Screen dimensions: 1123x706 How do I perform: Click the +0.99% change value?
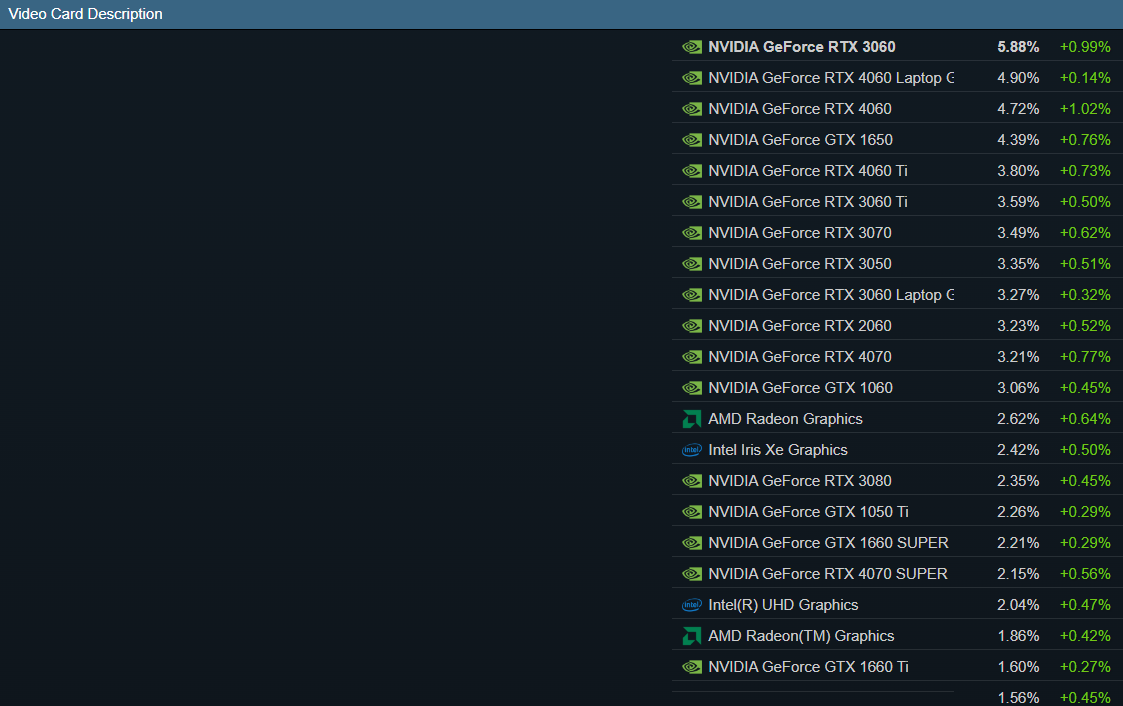[x=1085, y=47]
